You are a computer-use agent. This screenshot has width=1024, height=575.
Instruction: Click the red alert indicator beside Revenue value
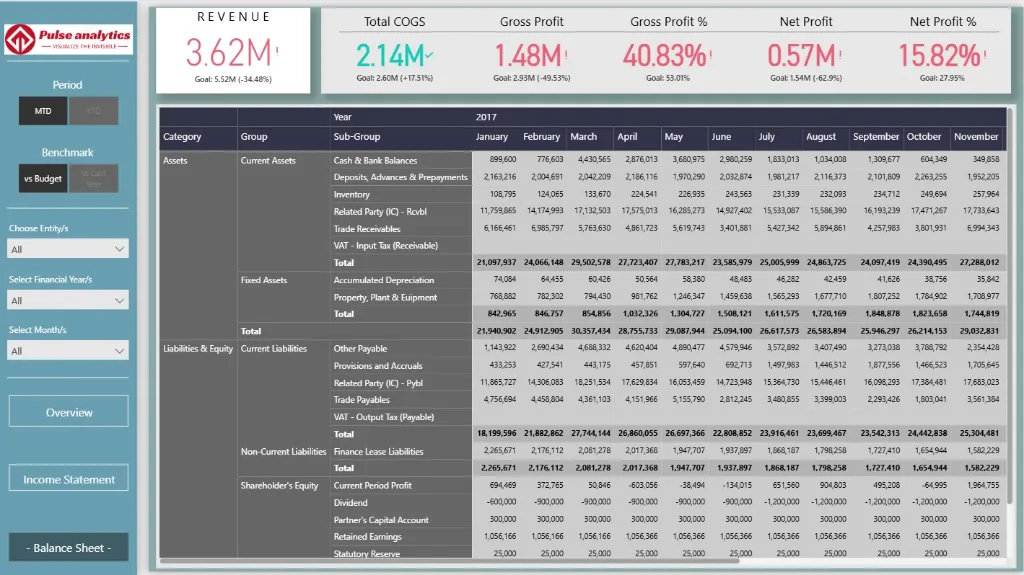coord(276,50)
